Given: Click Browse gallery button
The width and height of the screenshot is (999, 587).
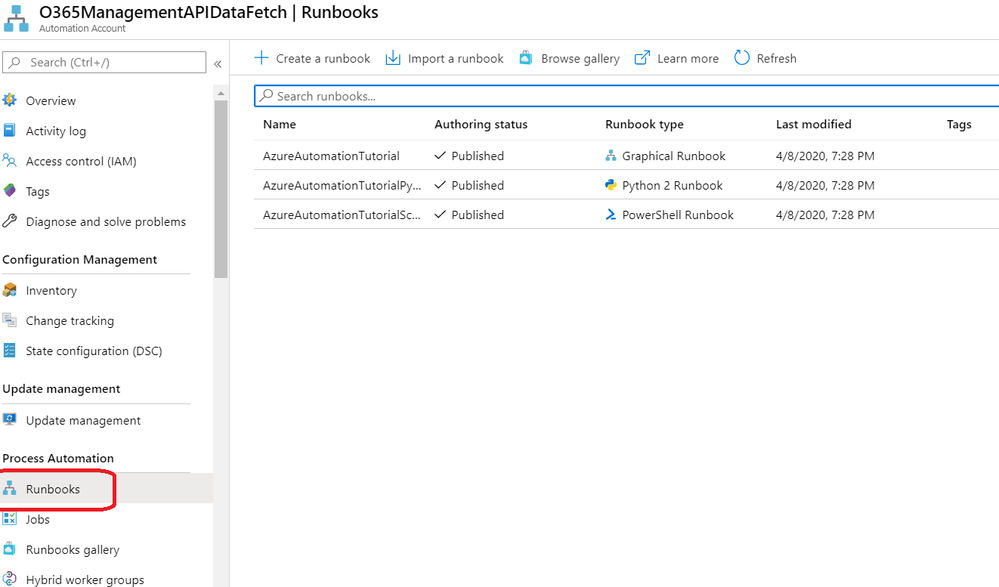Looking at the screenshot, I should (569, 58).
